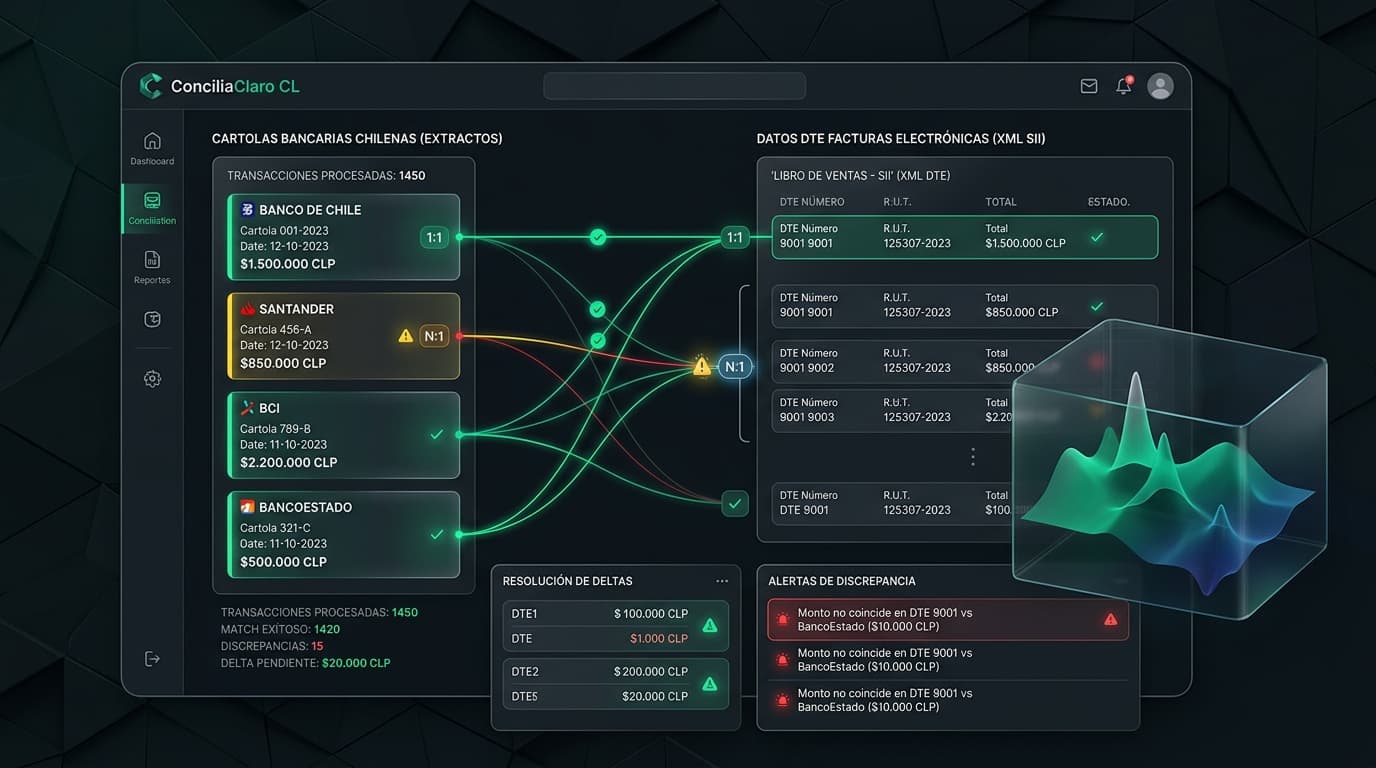Viewport: 1376px width, 768px height.
Task: Select the DTE 9001 9003 row
Action: pos(893,410)
